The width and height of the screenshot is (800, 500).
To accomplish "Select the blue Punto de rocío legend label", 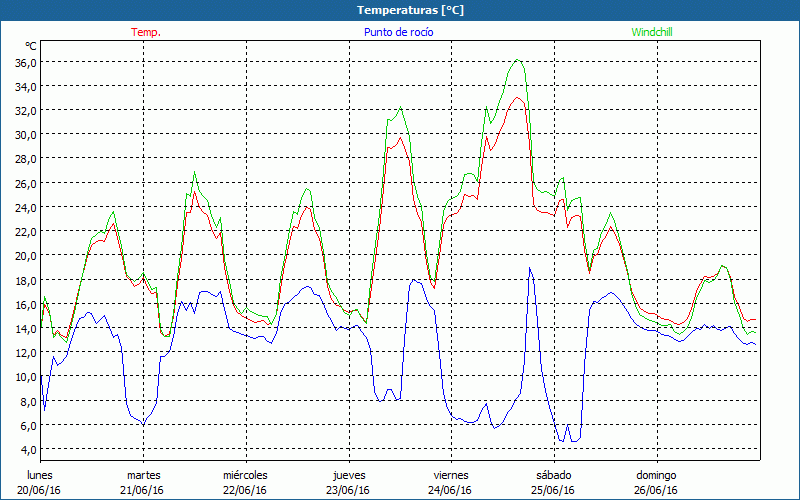I will pyautogui.click(x=399, y=32).
